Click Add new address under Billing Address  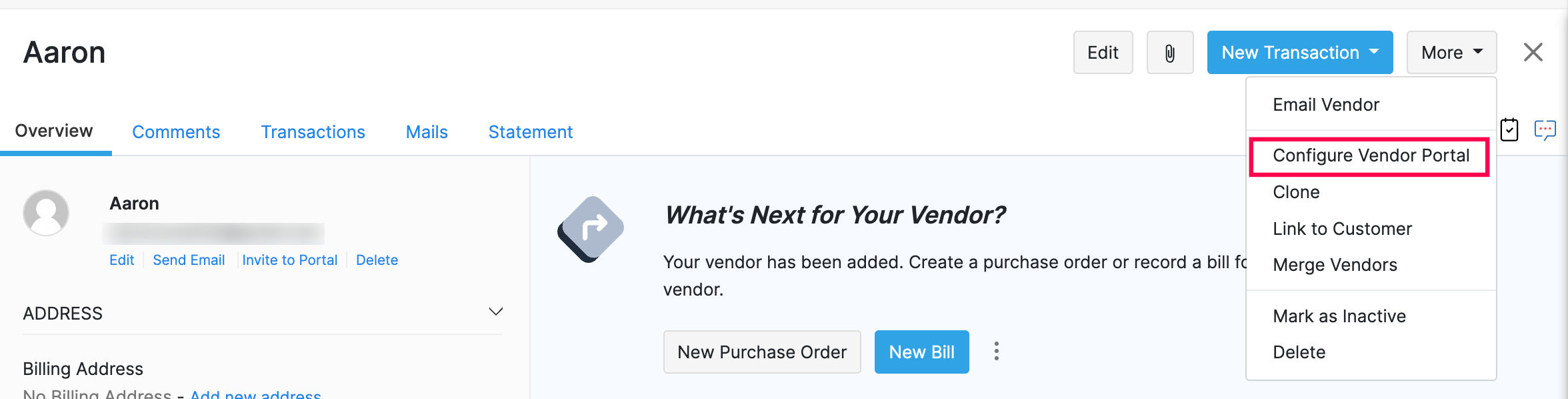tap(255, 394)
